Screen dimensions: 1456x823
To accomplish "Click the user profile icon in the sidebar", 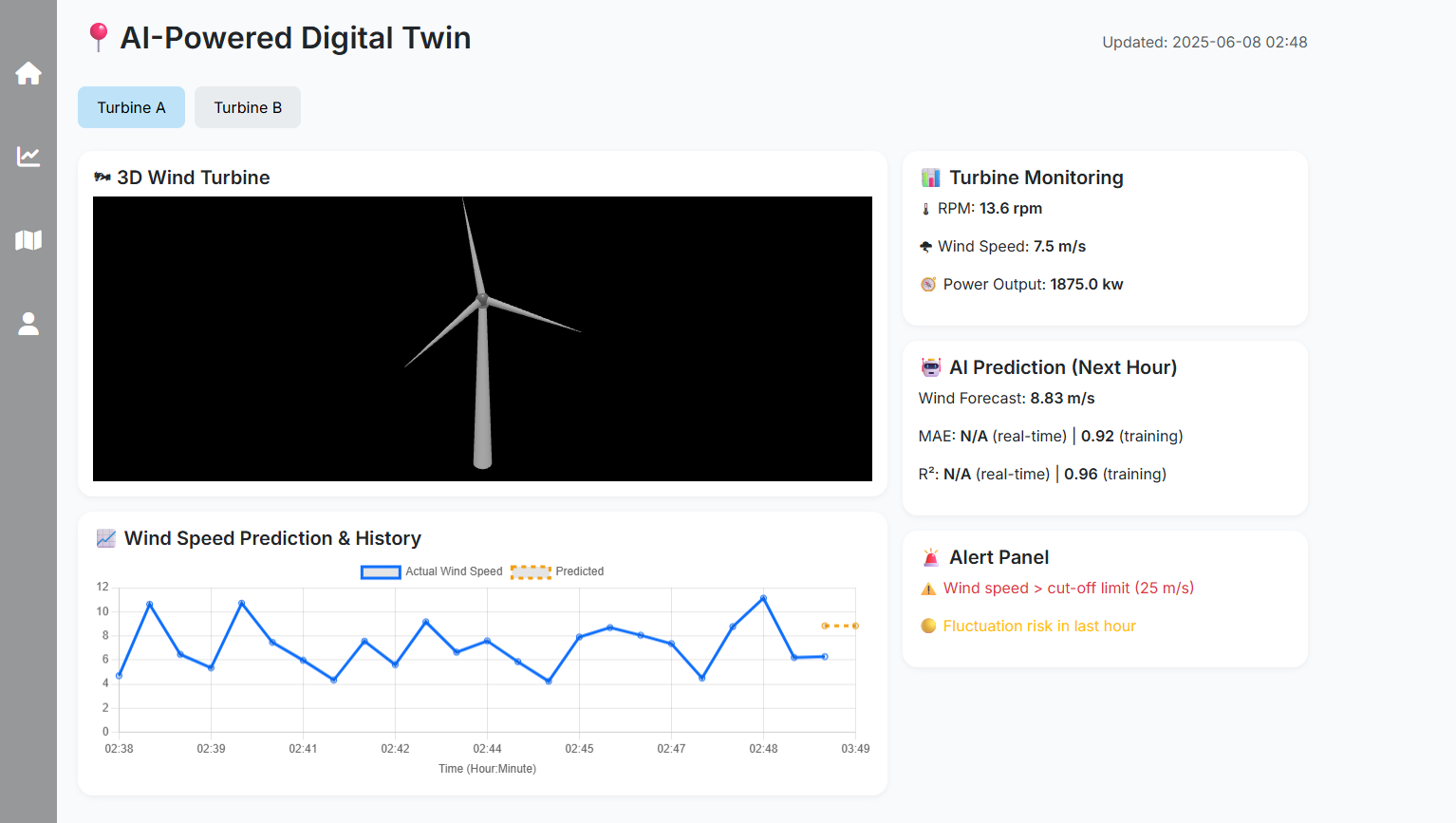I will tap(28, 324).
